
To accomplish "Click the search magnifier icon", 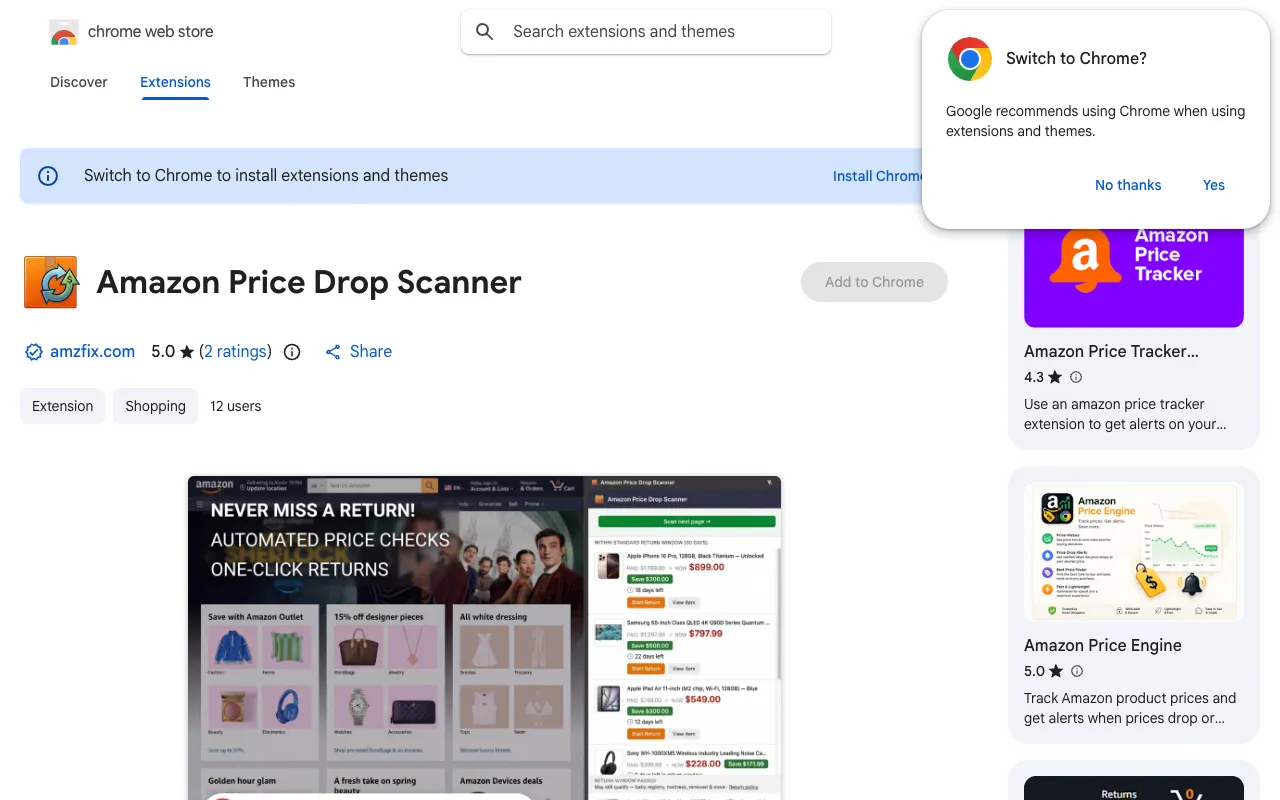I will pos(485,32).
